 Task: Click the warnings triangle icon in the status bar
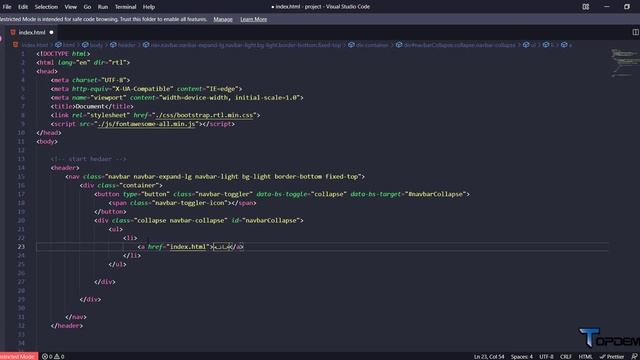click(57, 356)
